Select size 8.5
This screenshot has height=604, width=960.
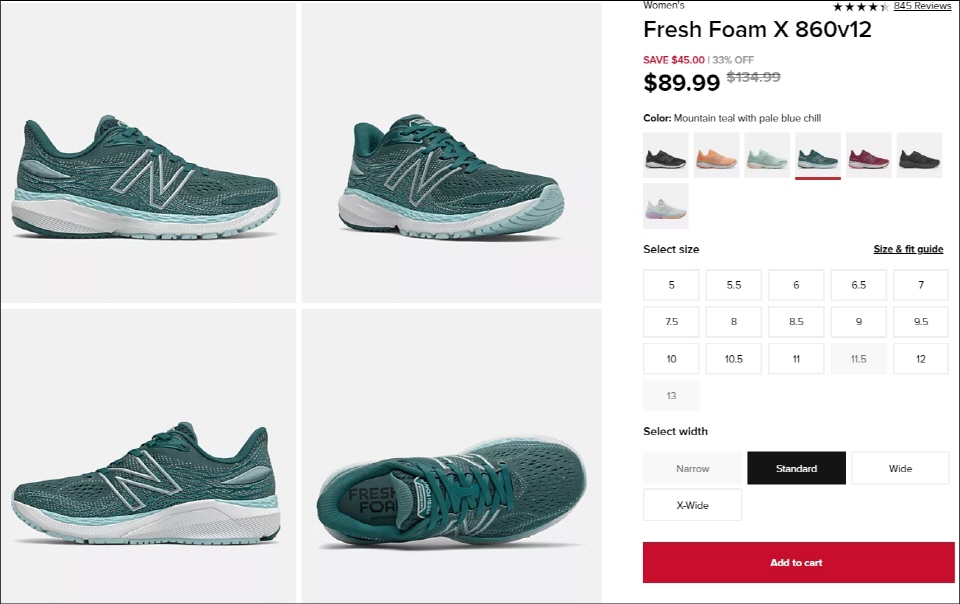796,322
